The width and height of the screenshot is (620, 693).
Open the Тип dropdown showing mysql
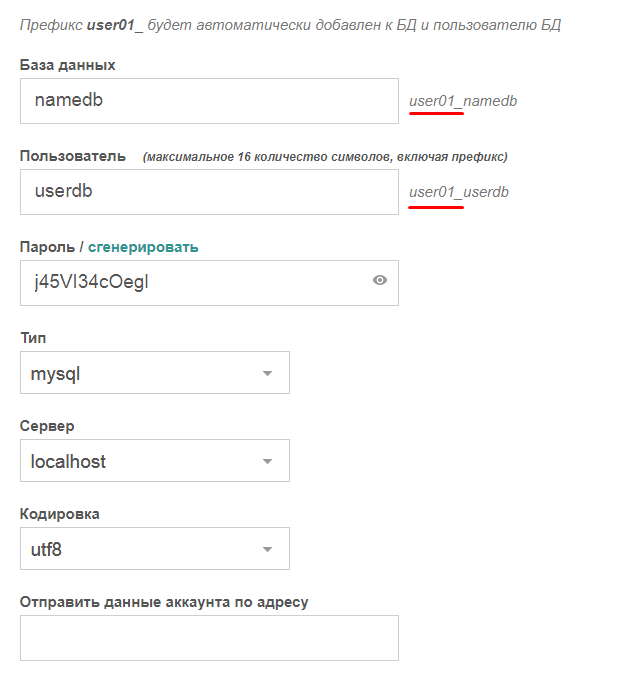[154, 372]
